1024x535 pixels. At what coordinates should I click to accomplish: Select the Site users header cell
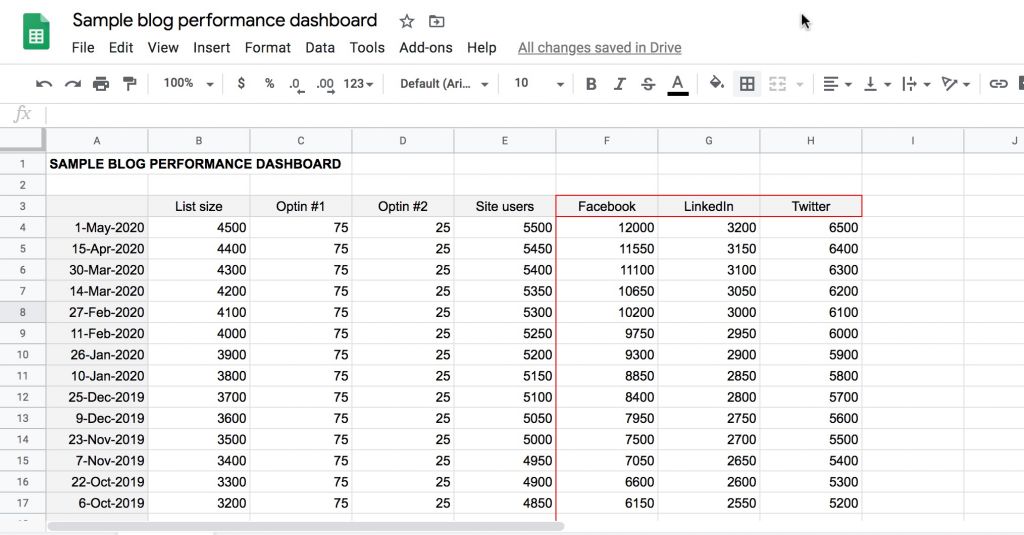coord(505,206)
